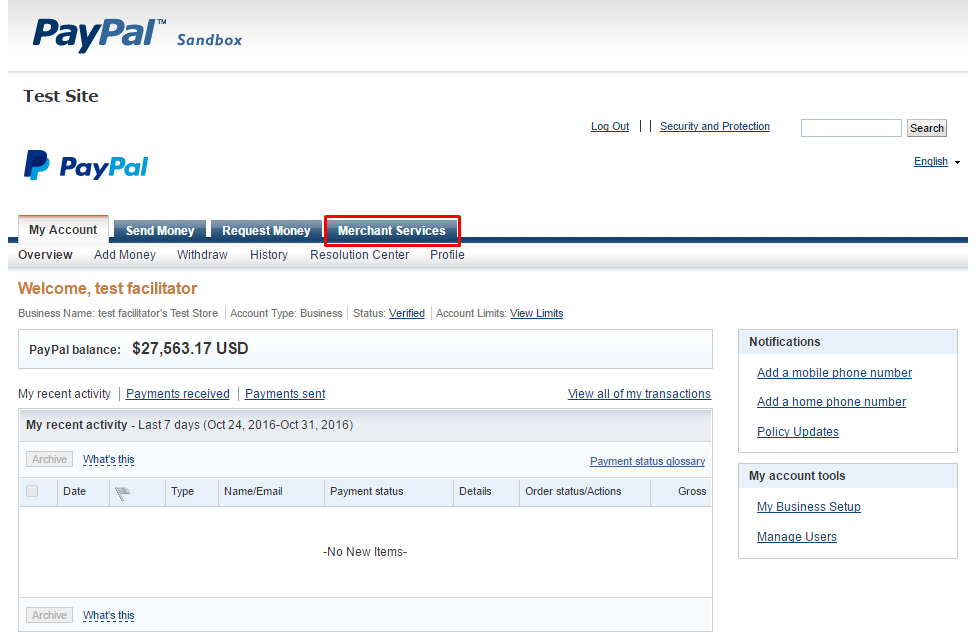
Task: Click the PayPal Sandbox logo
Action: [137, 34]
